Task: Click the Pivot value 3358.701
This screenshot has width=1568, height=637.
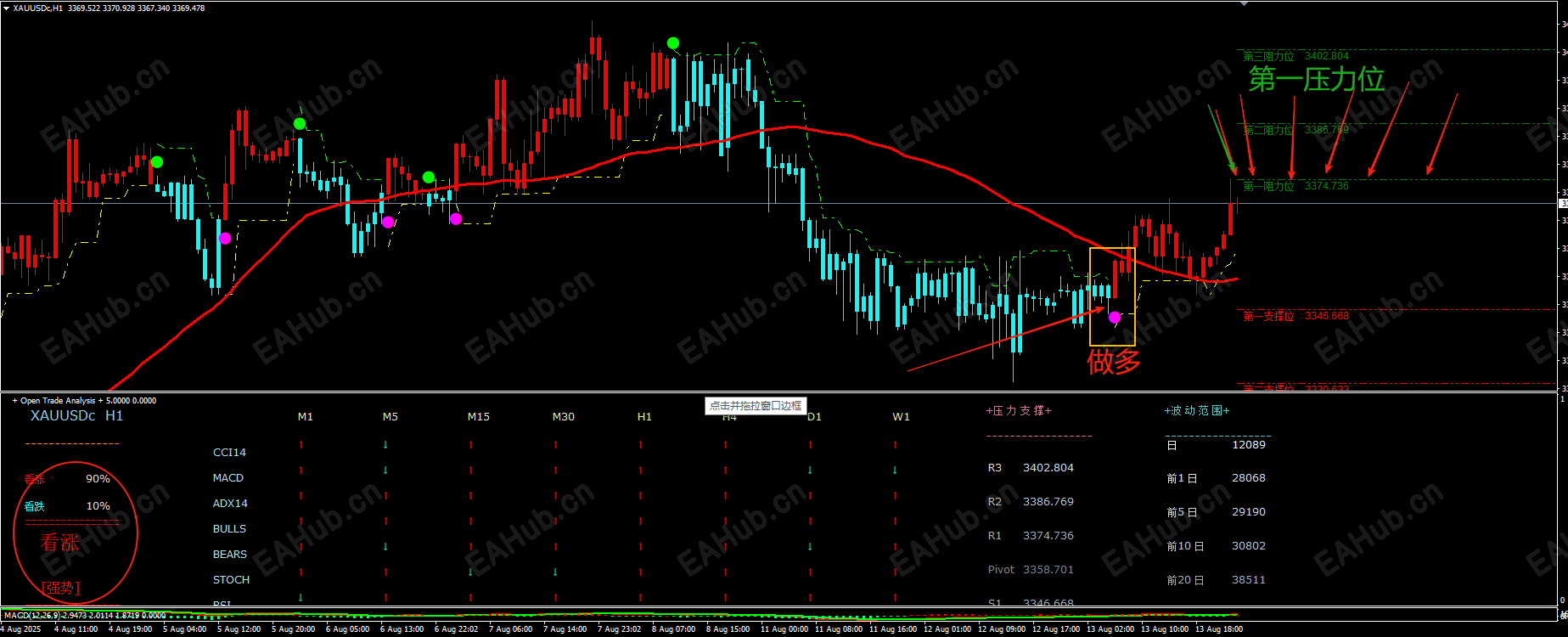Action: tap(1048, 570)
